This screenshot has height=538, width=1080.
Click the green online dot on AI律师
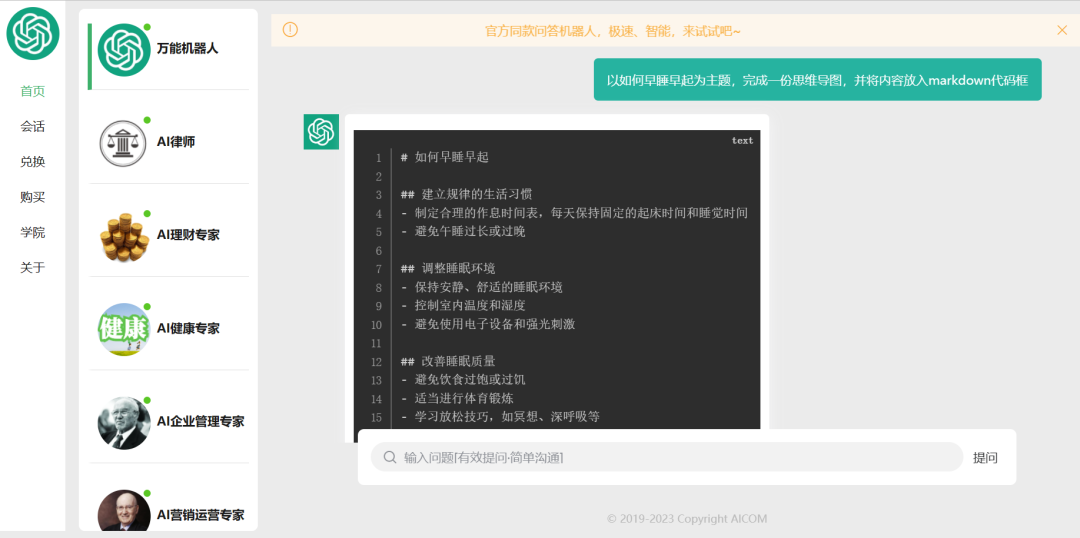point(147,121)
